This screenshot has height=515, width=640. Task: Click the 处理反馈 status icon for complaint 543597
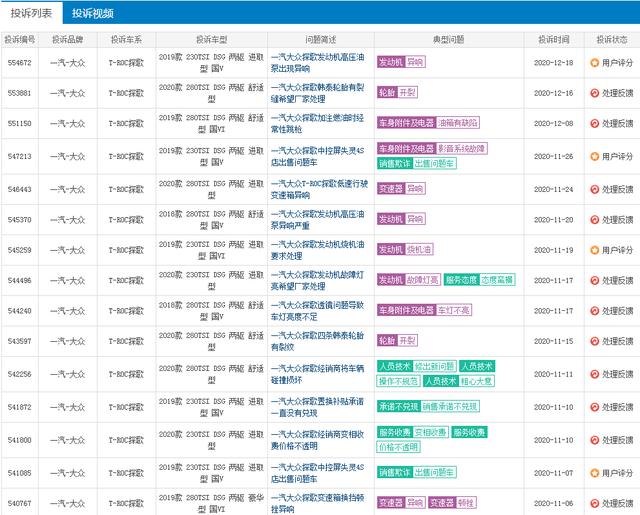595,341
